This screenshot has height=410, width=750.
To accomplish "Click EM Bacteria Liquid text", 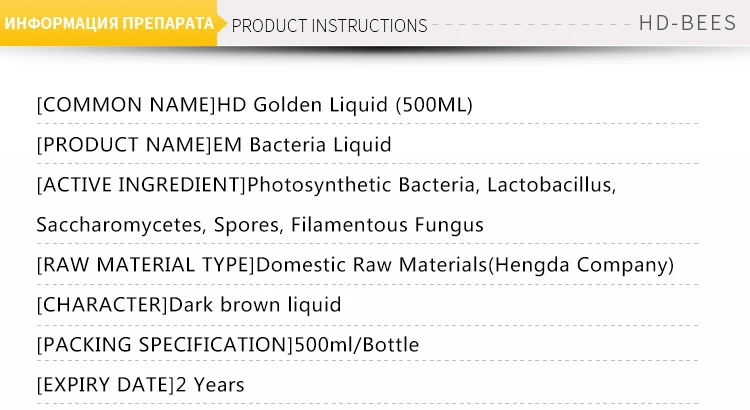I will (x=302, y=145).
